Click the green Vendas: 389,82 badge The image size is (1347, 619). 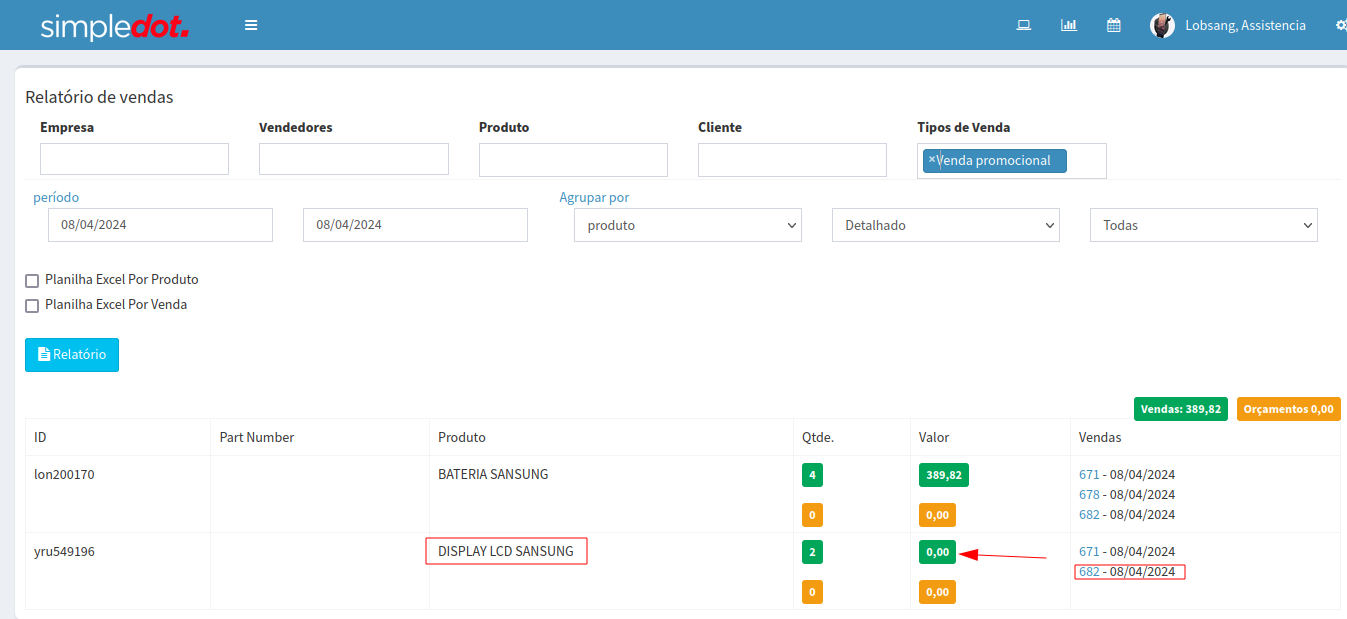pyautogui.click(x=1180, y=409)
